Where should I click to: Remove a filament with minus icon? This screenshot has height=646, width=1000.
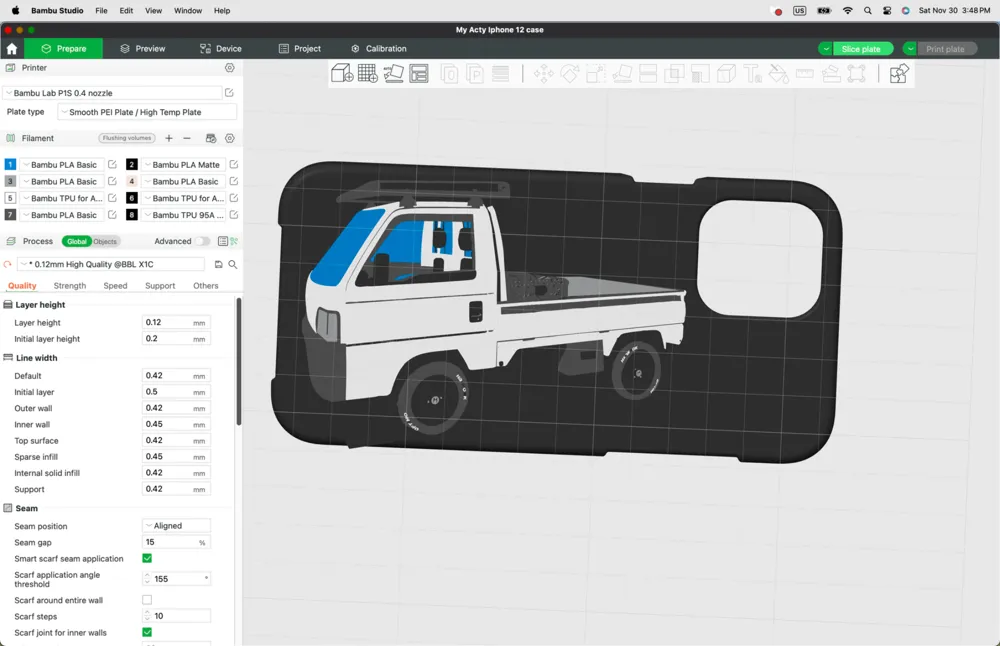coord(187,138)
